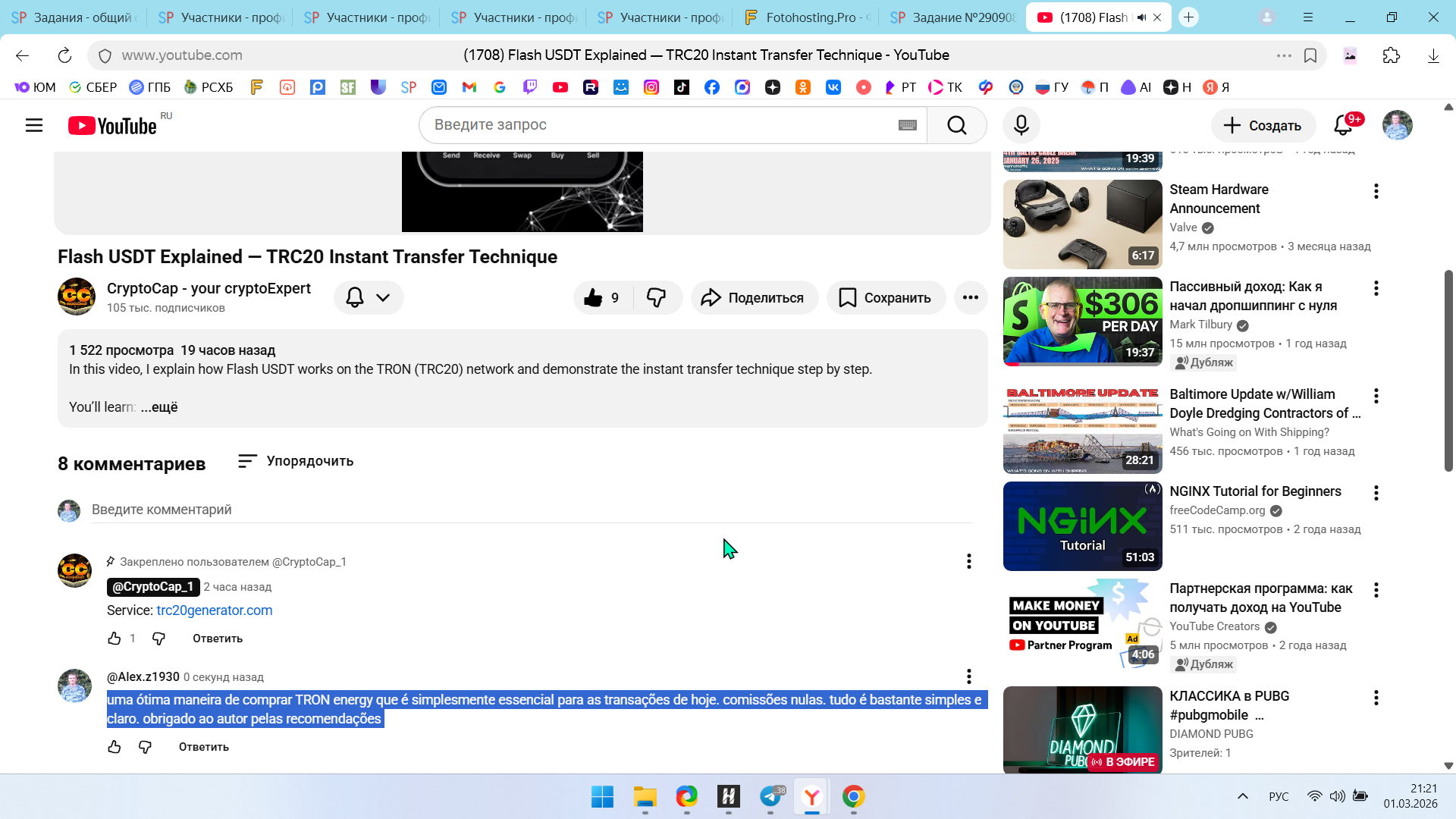
Task: Expand description with ...ещё
Action: point(159,407)
